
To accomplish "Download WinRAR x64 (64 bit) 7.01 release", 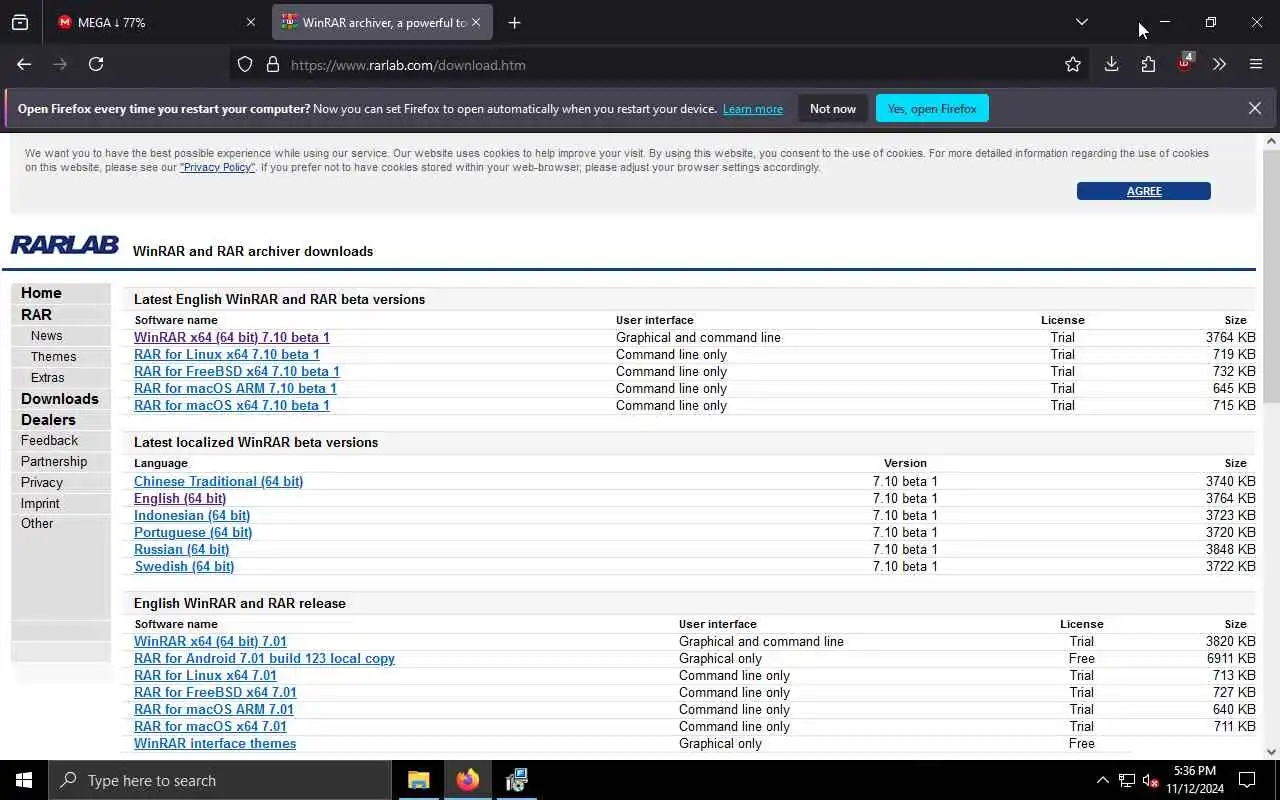I will point(210,641).
